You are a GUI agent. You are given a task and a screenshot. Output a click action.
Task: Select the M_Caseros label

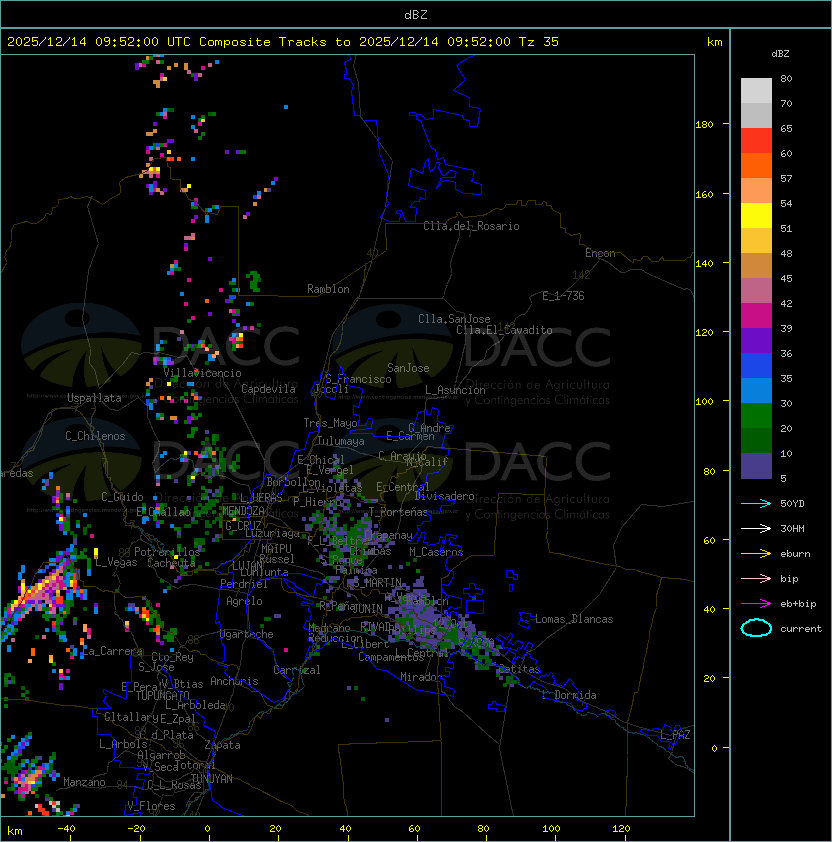pyautogui.click(x=436, y=552)
